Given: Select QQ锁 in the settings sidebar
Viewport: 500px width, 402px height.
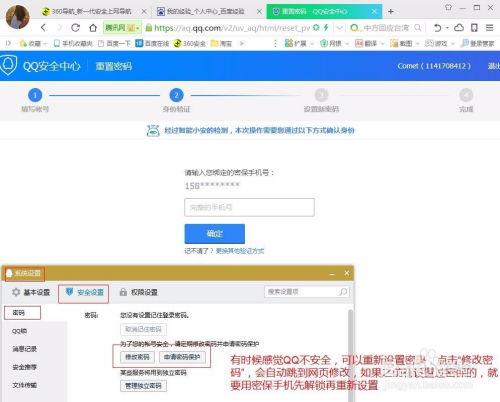Looking at the screenshot, I should pos(20,331).
